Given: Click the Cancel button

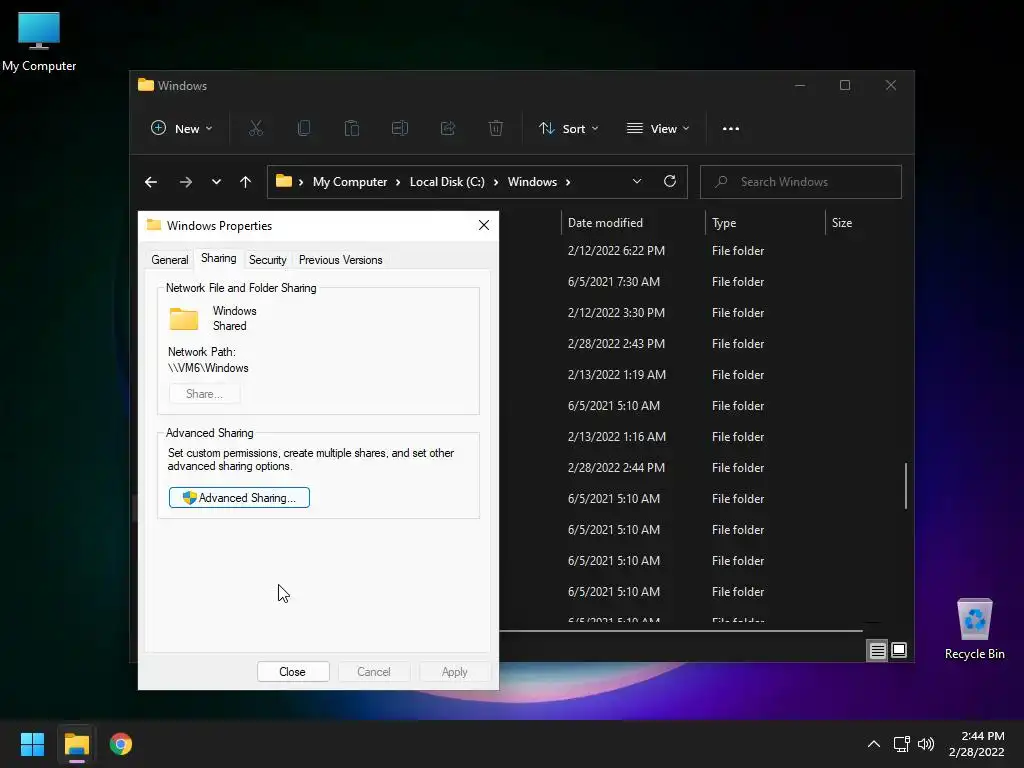Looking at the screenshot, I should click(x=374, y=672).
